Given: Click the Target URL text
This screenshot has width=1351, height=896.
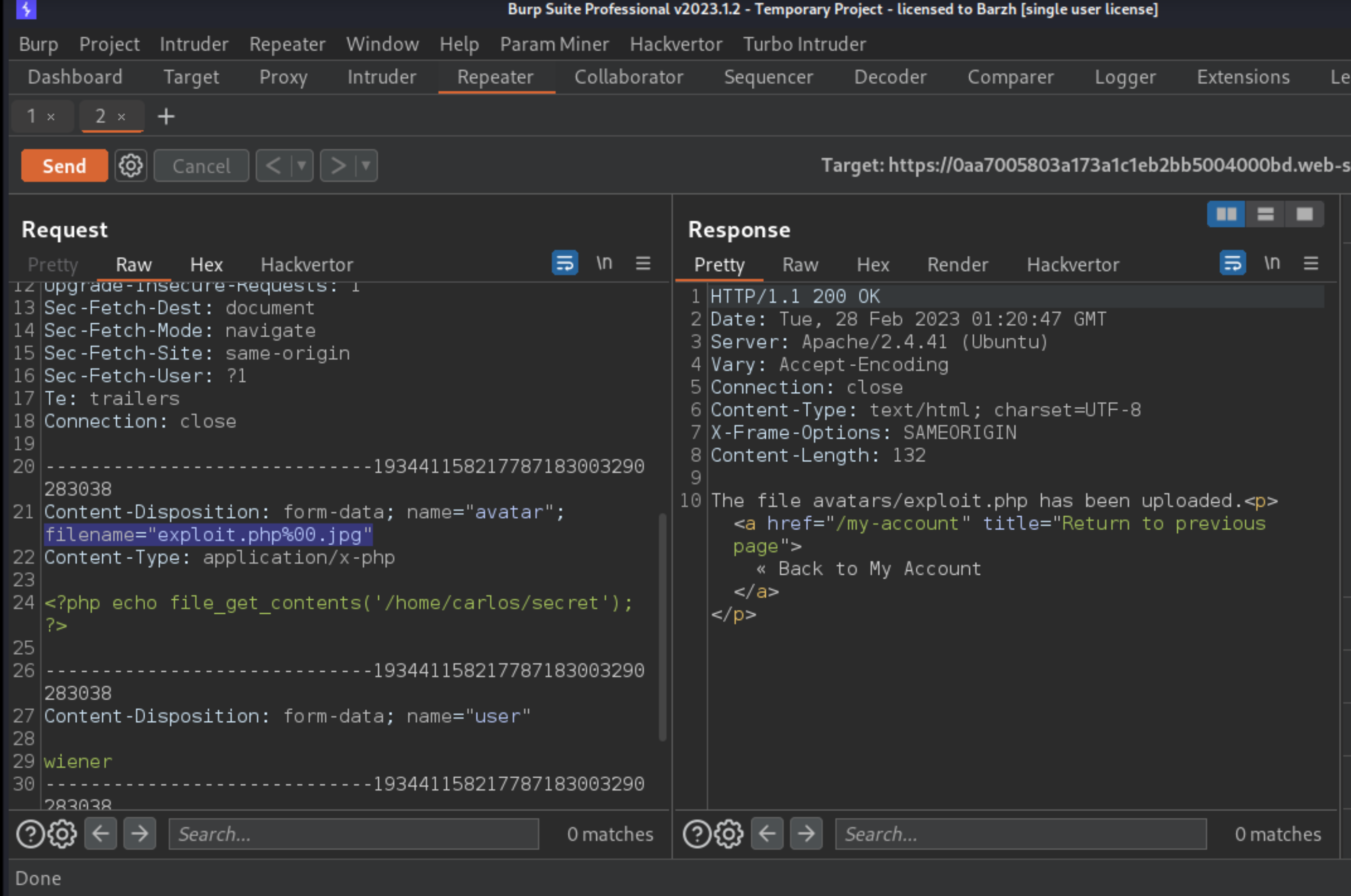Looking at the screenshot, I should [x=1085, y=165].
